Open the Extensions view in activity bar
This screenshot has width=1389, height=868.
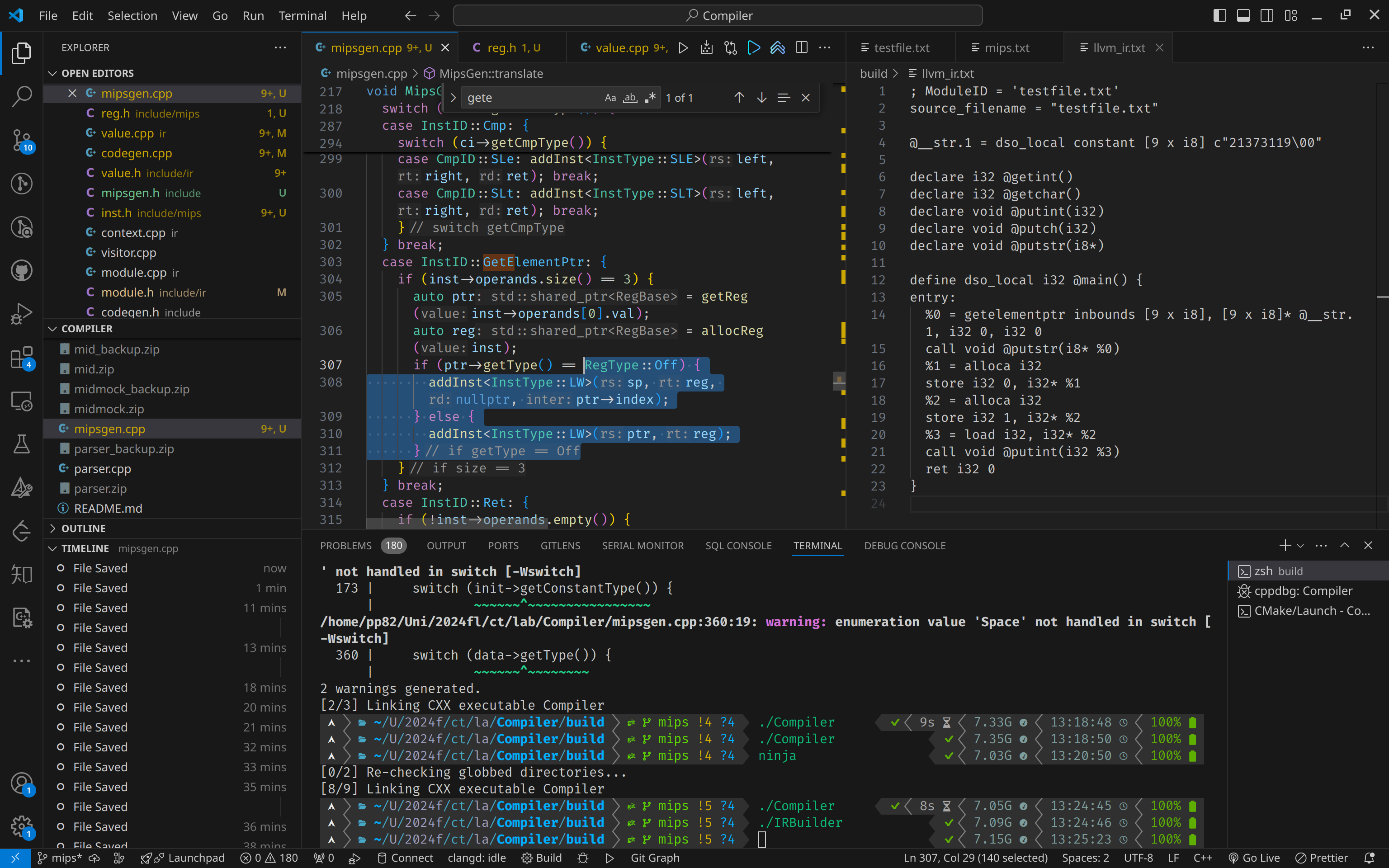pyautogui.click(x=21, y=358)
